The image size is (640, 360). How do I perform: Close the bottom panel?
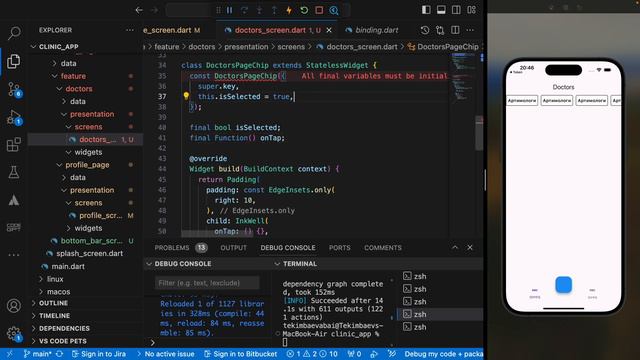click(470, 247)
